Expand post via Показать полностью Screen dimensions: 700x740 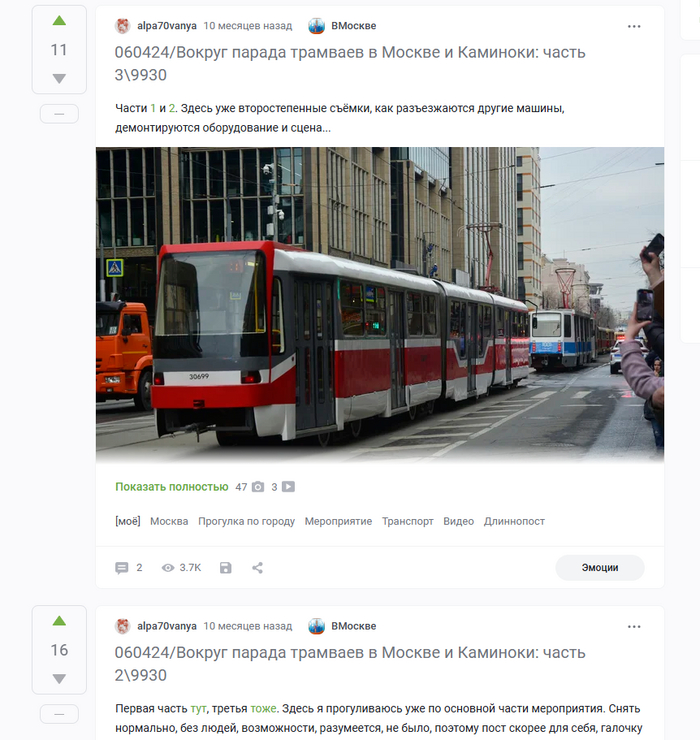[x=172, y=487]
